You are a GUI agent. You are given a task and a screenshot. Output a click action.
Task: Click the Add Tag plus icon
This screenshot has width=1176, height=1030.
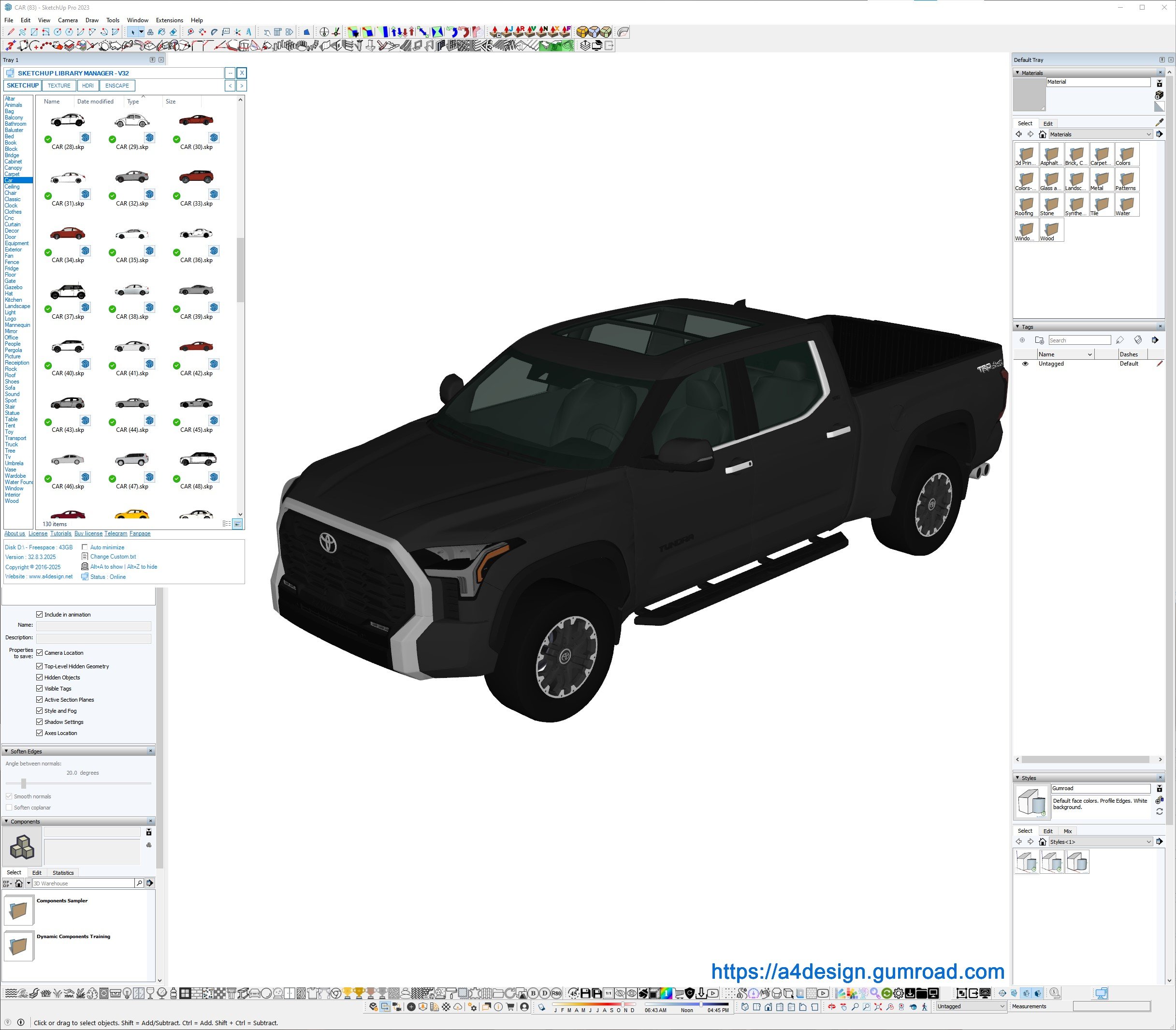tap(1022, 340)
